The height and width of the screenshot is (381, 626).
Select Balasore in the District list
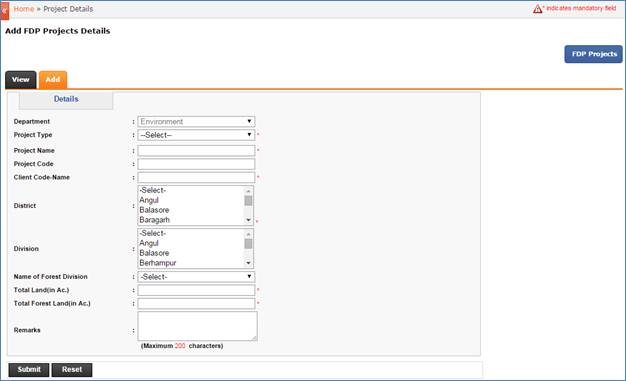click(x=154, y=210)
